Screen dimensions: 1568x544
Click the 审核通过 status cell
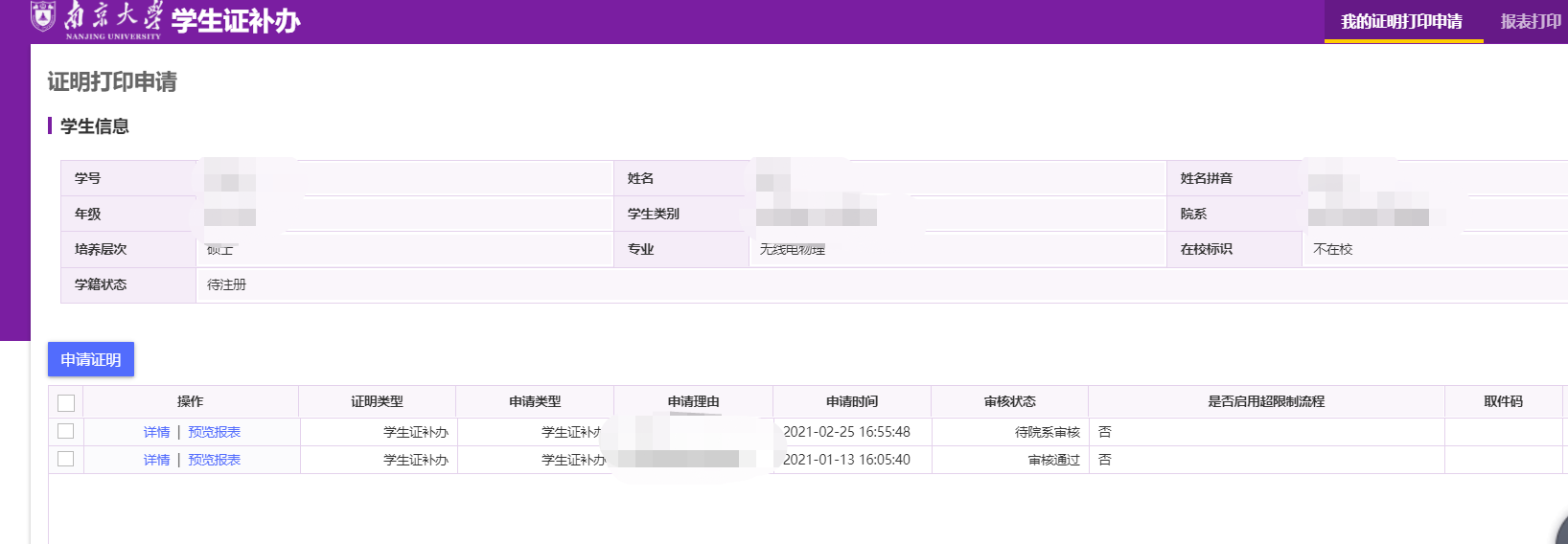(1053, 461)
